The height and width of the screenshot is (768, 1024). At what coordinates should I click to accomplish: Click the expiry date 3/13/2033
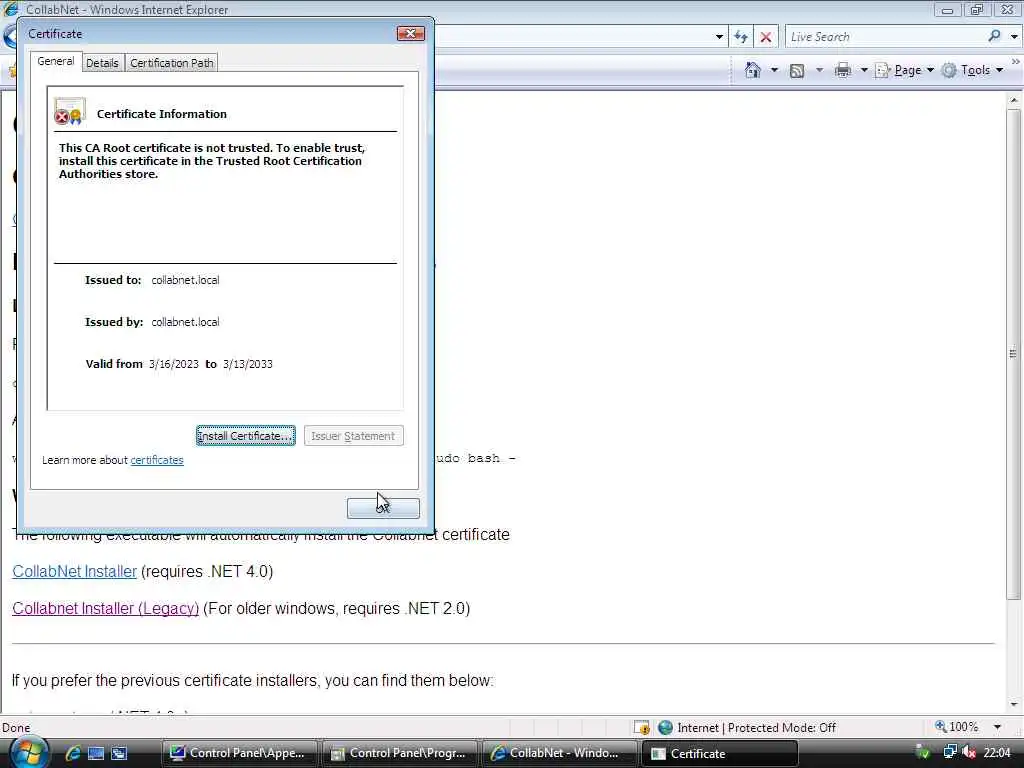point(248,364)
